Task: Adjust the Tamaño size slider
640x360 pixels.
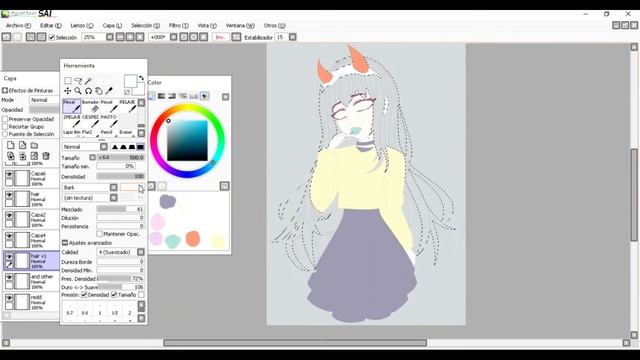Action: click(120, 158)
